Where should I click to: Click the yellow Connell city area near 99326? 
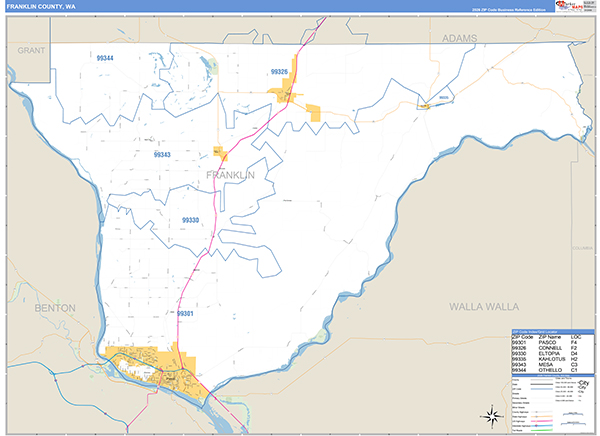pos(286,90)
